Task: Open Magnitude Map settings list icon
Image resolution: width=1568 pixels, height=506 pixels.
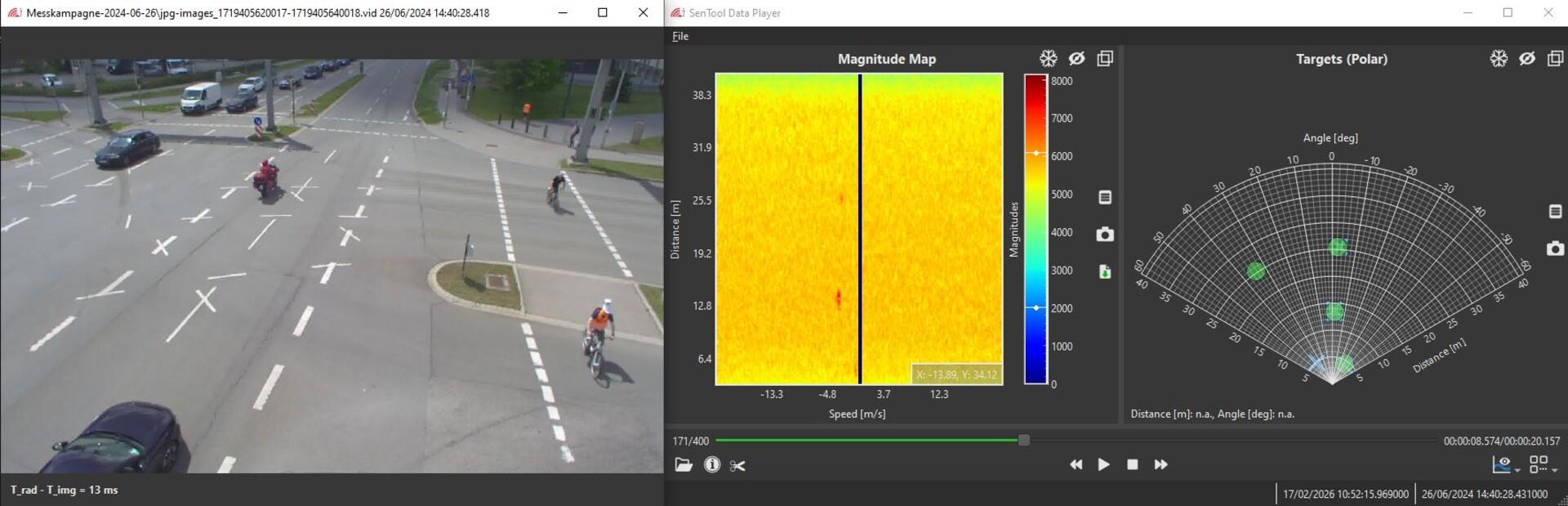Action: click(x=1105, y=197)
